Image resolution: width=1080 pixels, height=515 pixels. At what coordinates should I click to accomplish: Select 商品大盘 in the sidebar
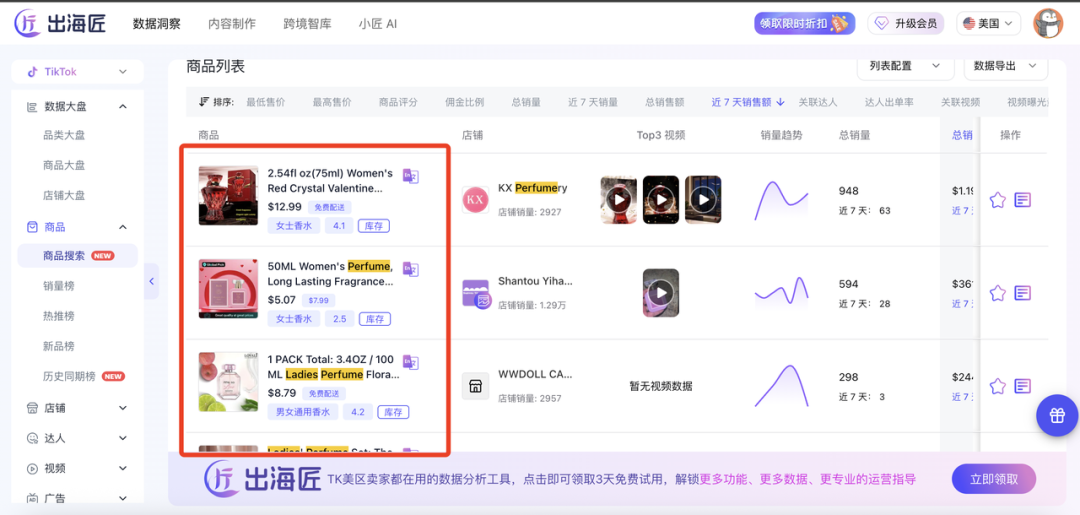64,165
